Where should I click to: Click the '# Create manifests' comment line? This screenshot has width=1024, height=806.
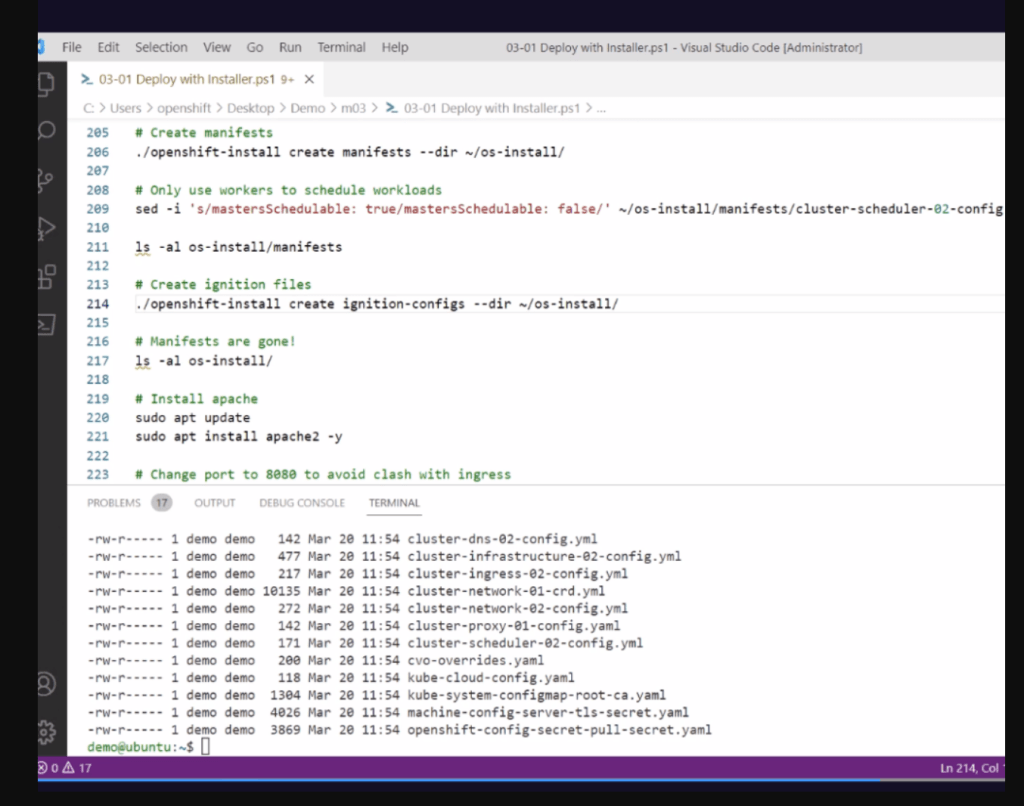204,133
